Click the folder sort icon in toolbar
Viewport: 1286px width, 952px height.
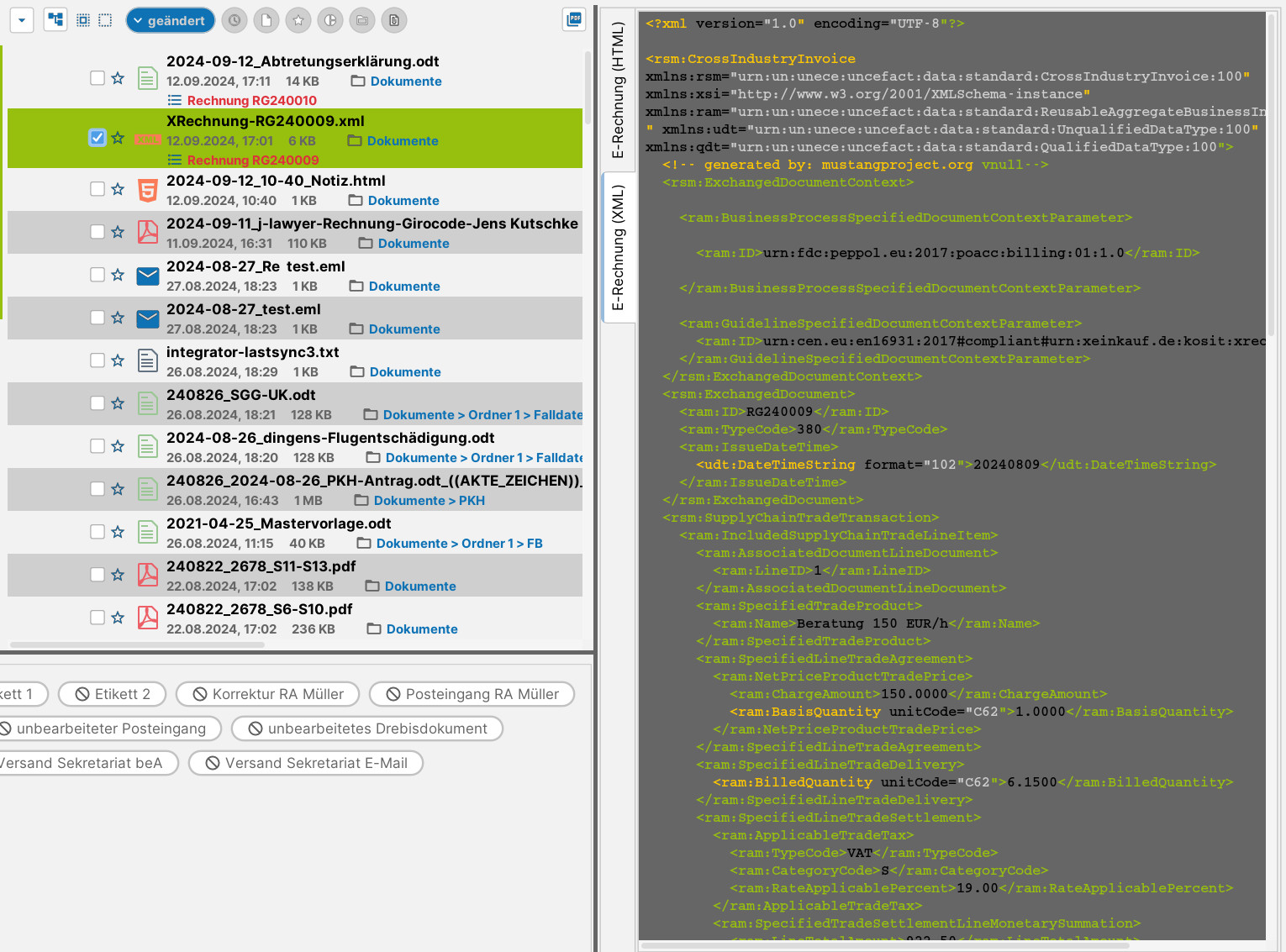pos(362,20)
